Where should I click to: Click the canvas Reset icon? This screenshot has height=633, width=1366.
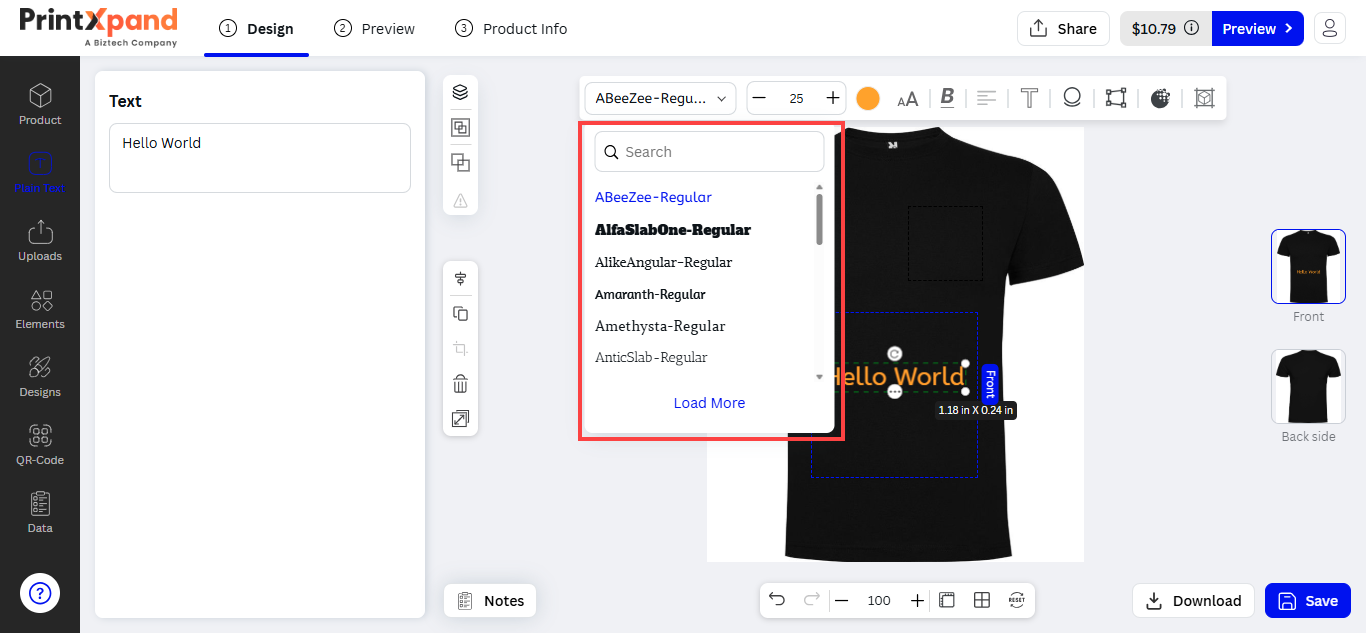pyautogui.click(x=1017, y=600)
